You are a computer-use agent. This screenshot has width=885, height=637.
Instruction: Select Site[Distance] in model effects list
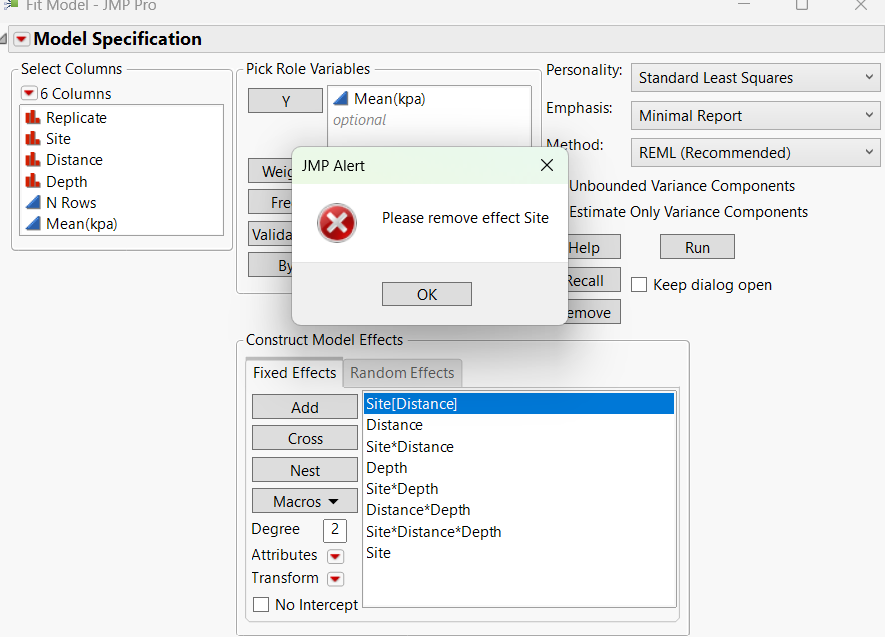coord(519,403)
